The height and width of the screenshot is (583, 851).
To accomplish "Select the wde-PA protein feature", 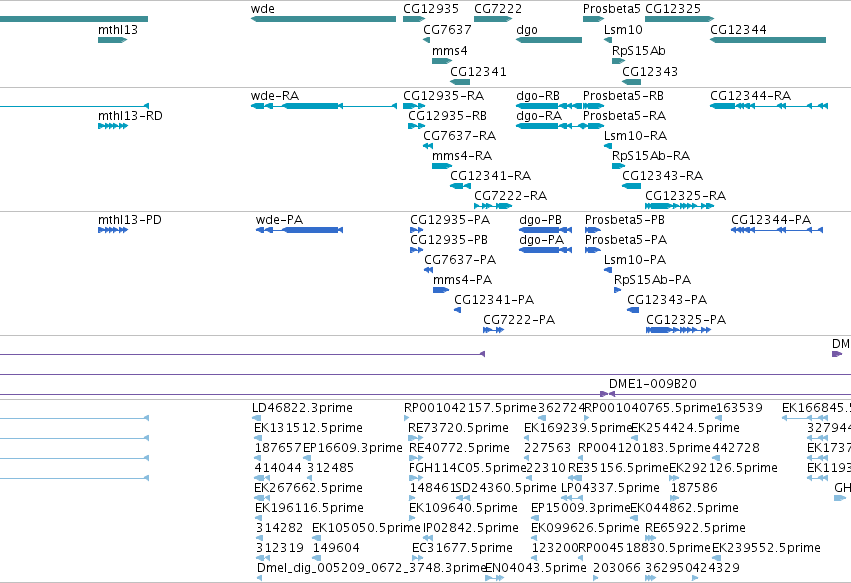I will pyautogui.click(x=299, y=230).
